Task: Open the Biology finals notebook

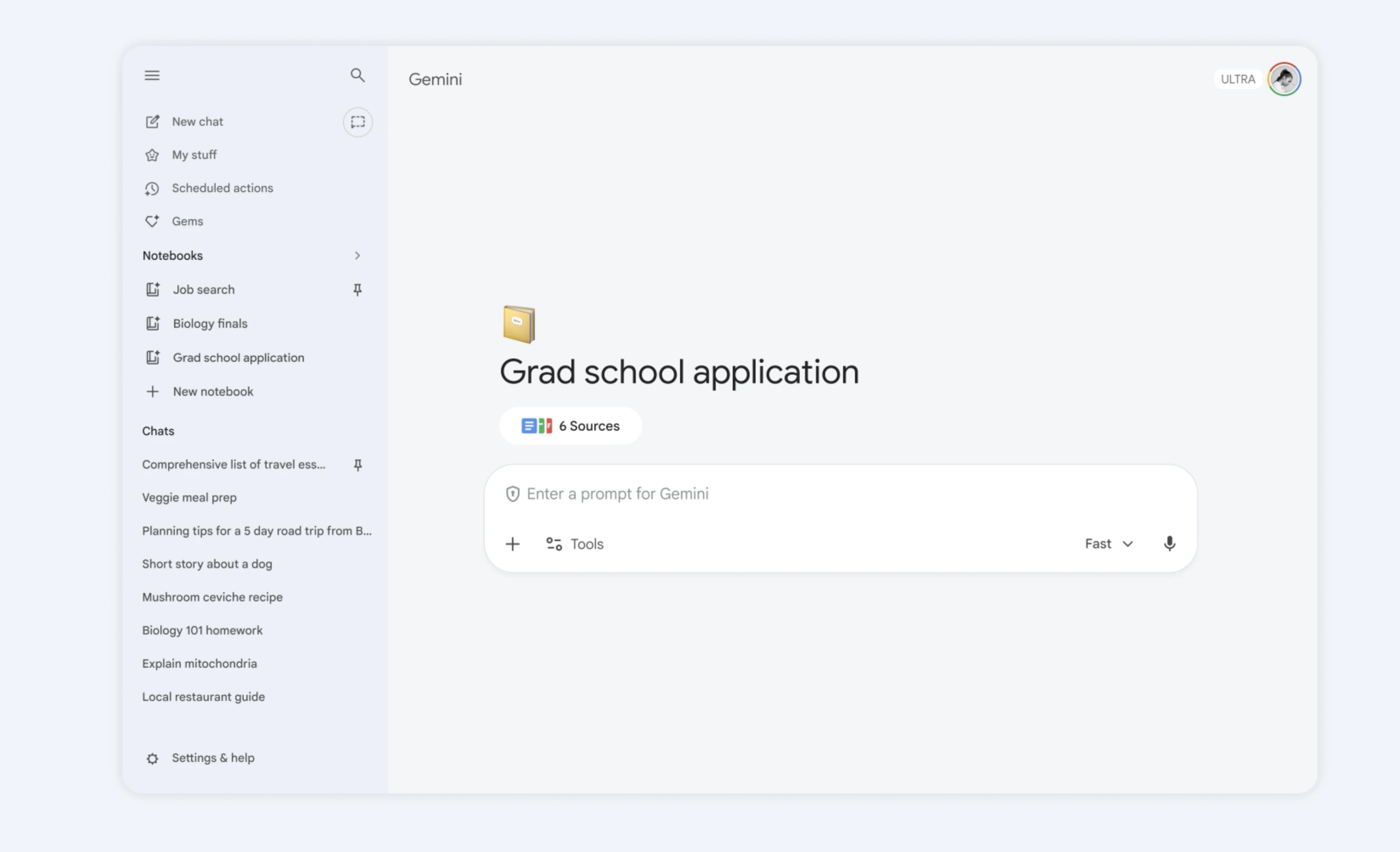Action: 210,323
